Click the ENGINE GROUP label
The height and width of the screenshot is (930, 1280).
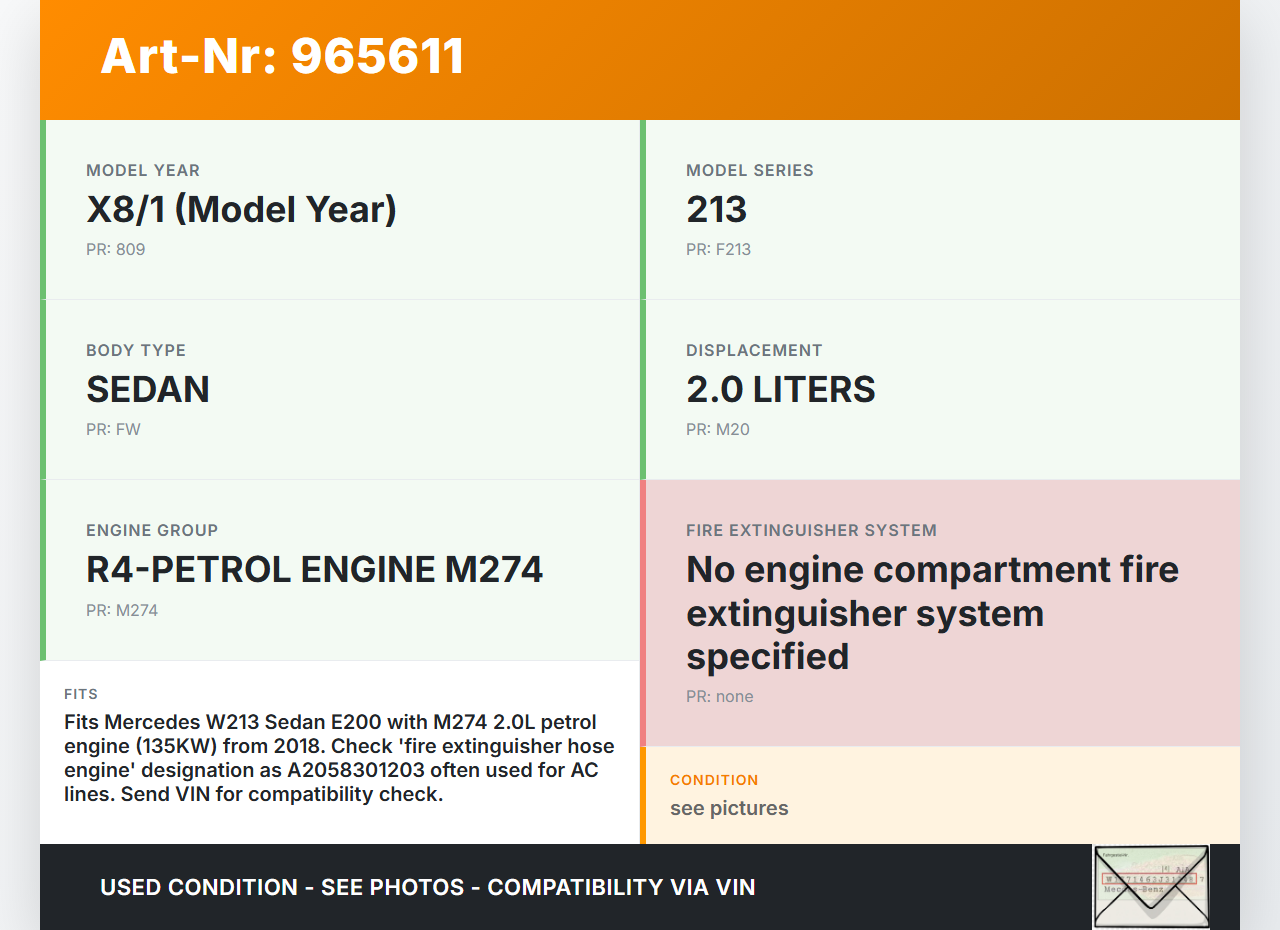[152, 530]
